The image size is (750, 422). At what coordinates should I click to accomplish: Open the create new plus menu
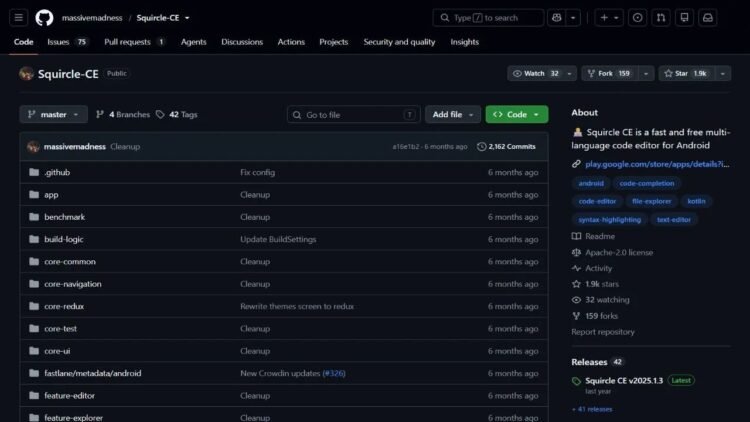[609, 18]
